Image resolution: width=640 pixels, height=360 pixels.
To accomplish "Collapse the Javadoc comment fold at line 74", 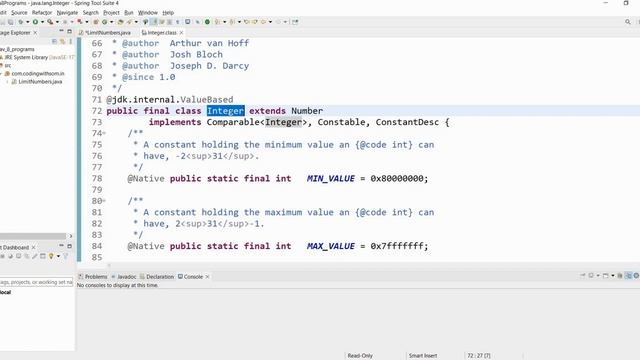I will tap(104, 133).
